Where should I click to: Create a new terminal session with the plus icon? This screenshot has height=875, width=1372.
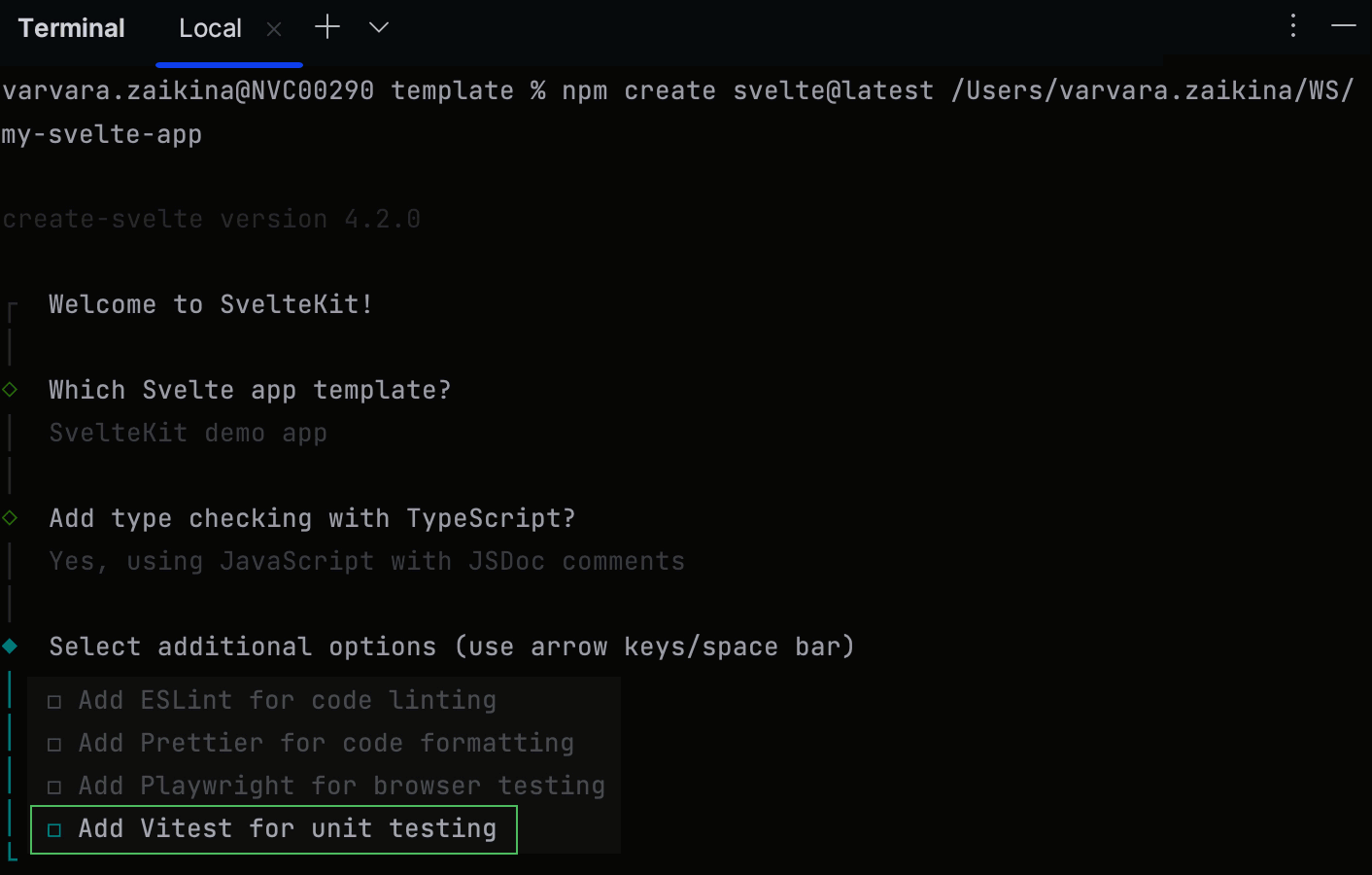point(326,26)
